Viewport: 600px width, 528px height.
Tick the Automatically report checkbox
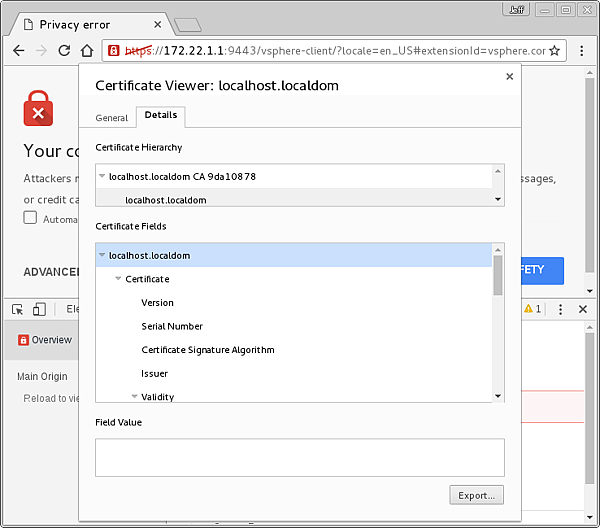coord(30,217)
